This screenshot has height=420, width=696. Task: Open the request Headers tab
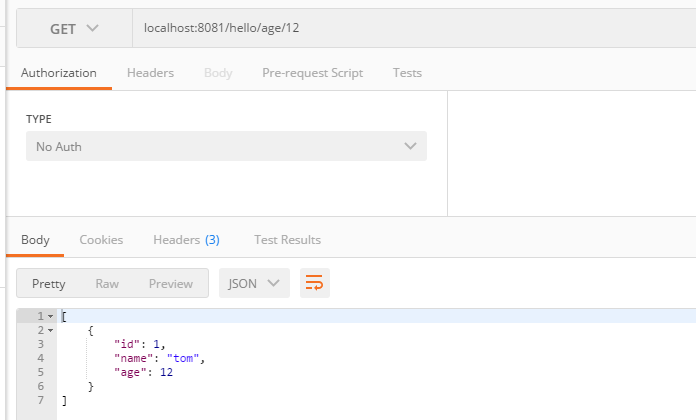click(x=150, y=73)
